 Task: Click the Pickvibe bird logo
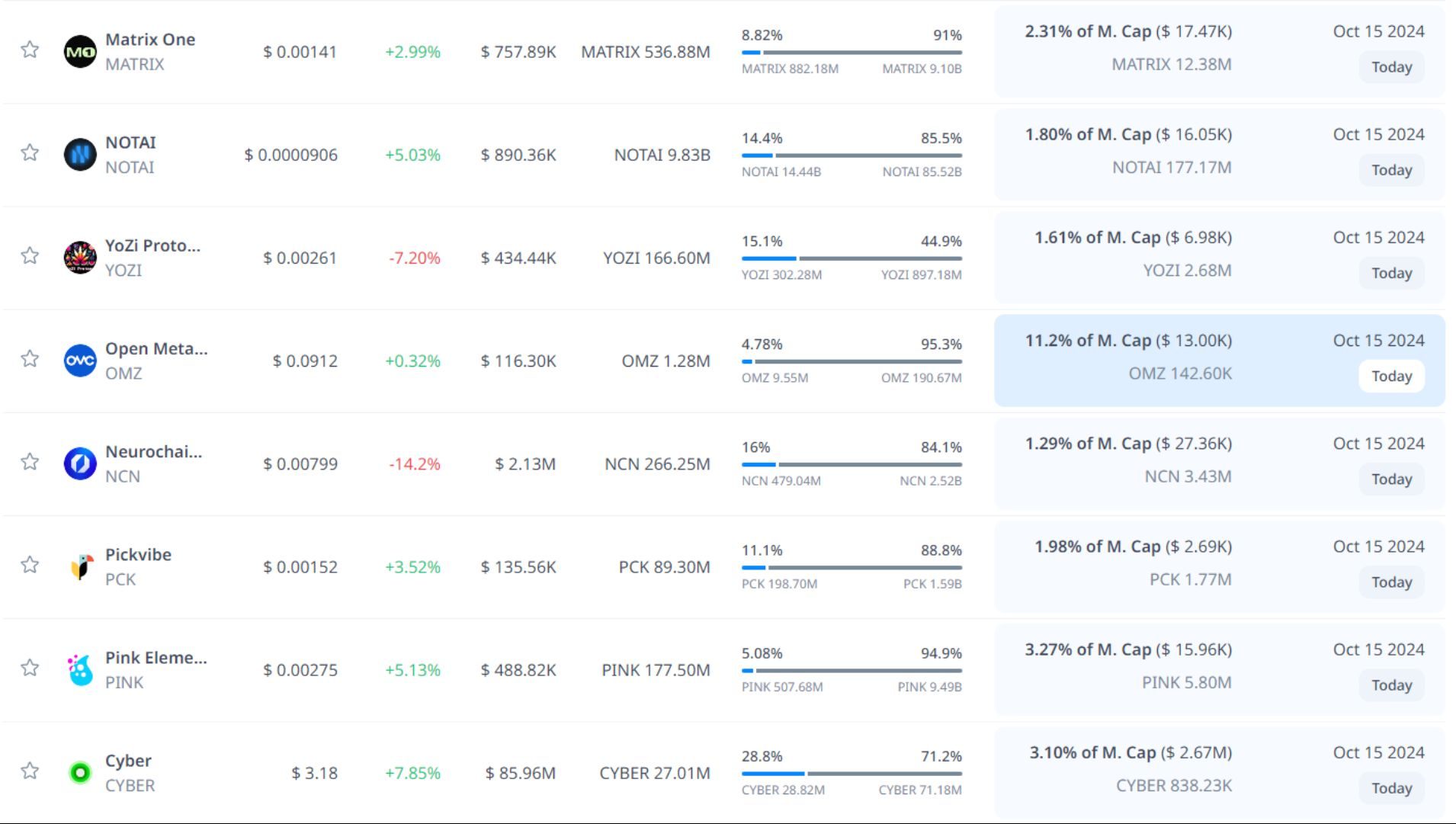coord(80,566)
